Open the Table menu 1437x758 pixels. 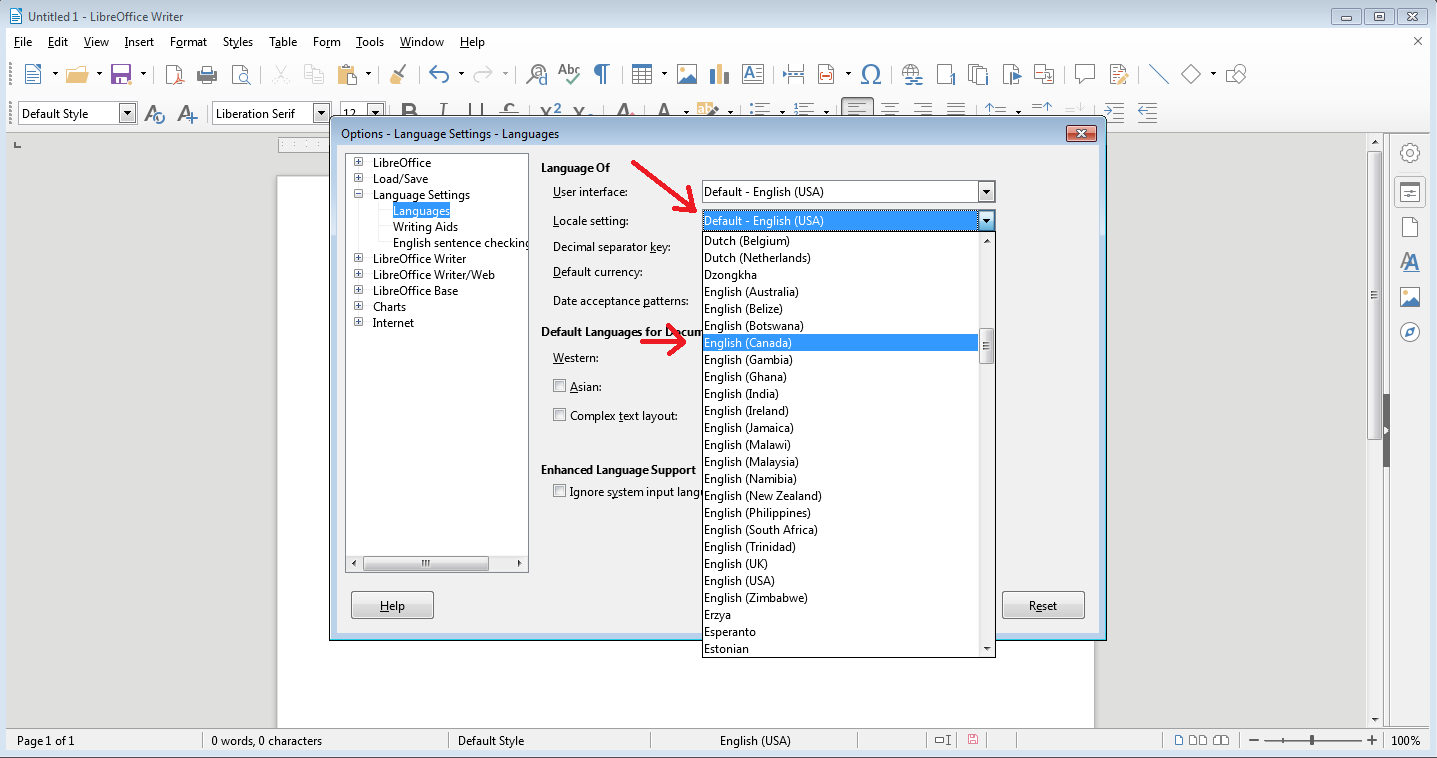point(283,42)
